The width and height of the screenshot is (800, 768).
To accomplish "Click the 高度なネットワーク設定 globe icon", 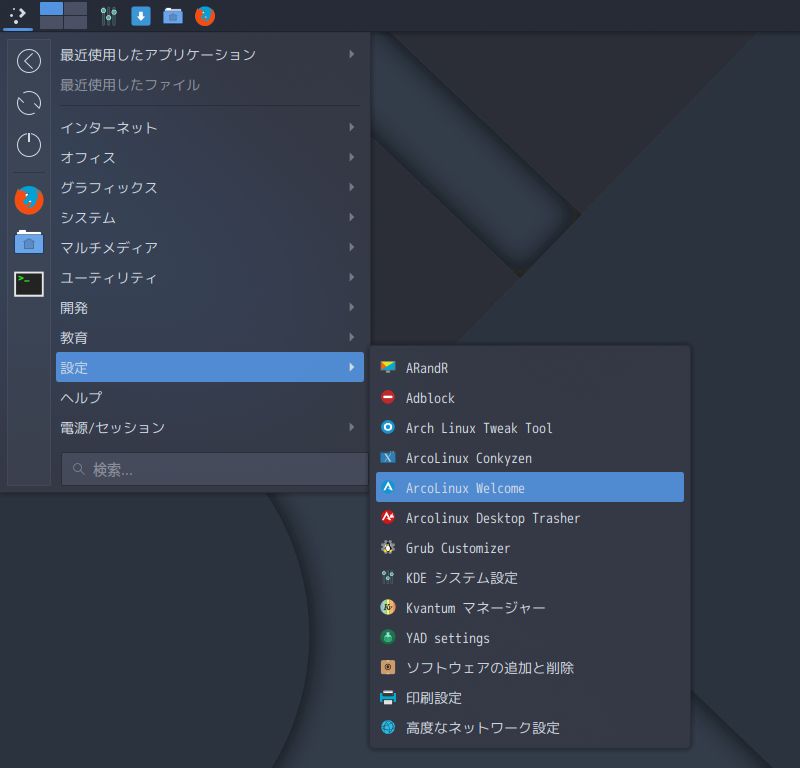I will pyautogui.click(x=388, y=727).
